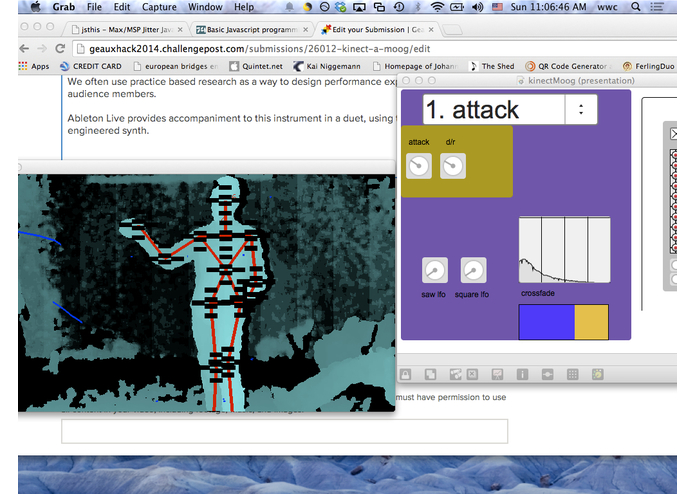Click the patch cord icon in patcher toolbar

(x=547, y=375)
